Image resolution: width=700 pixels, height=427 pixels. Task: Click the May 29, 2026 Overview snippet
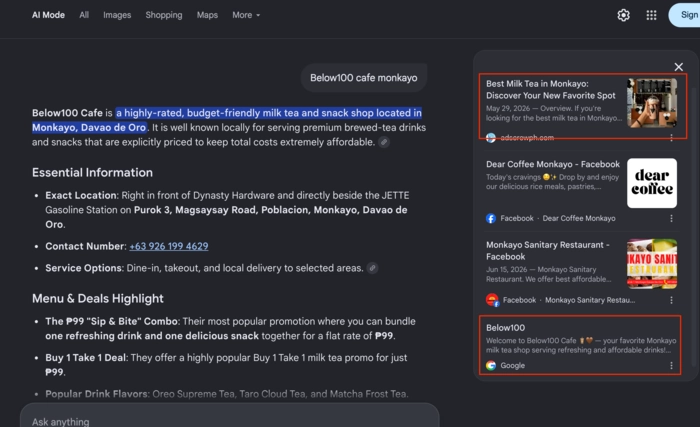point(554,113)
